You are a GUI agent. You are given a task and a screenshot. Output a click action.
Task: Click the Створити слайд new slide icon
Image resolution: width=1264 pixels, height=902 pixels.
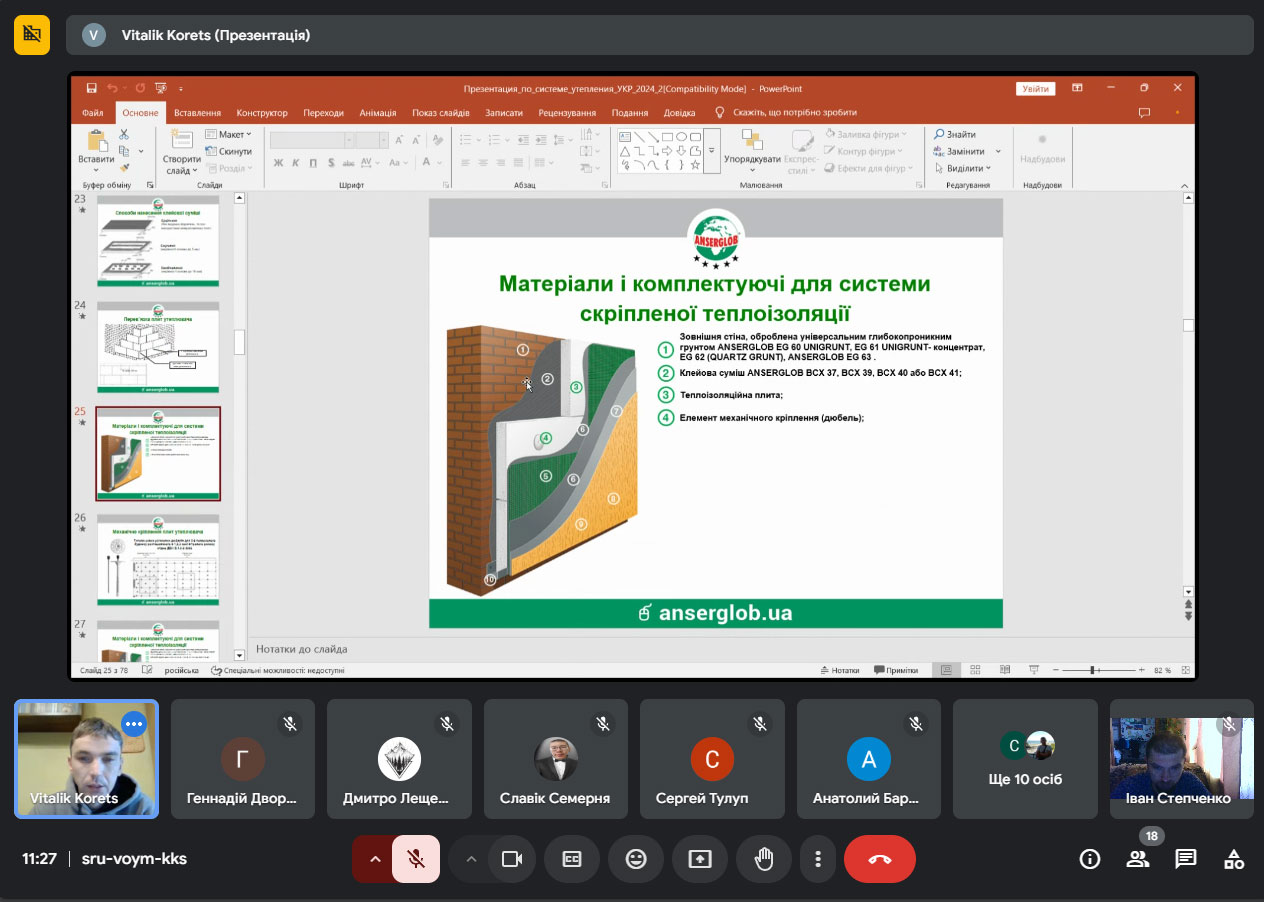(x=181, y=140)
